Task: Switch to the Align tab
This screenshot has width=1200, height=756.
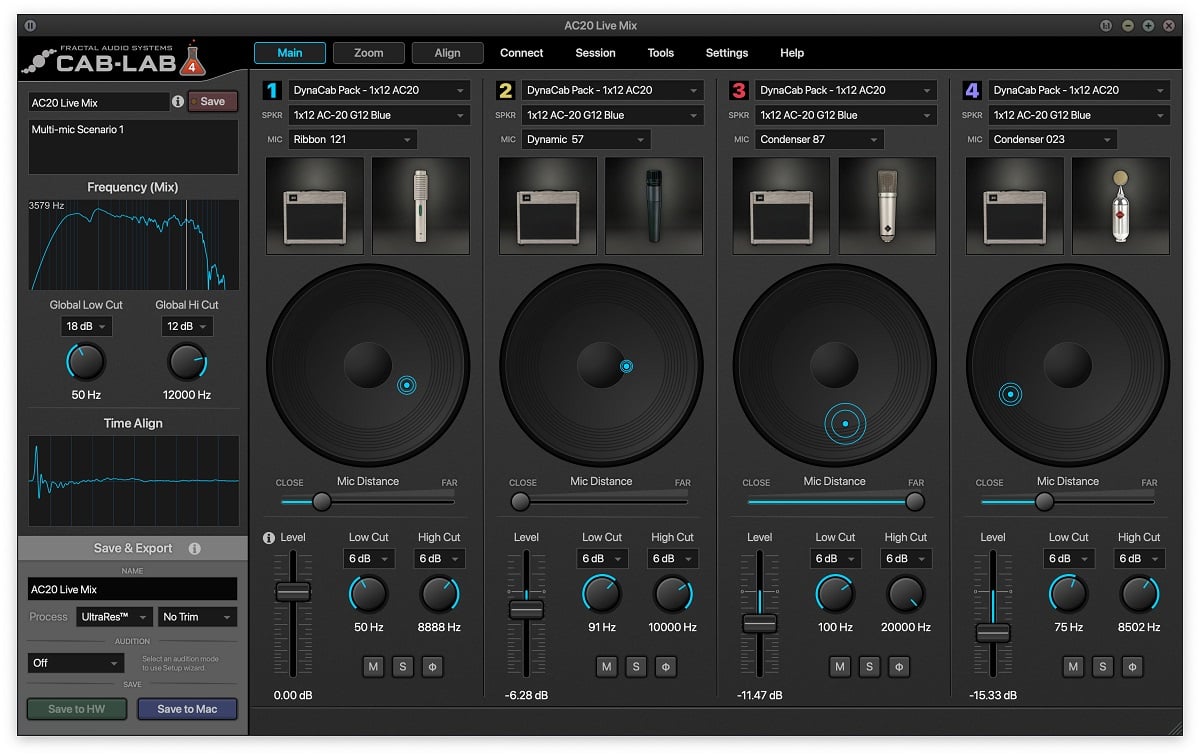Action: tap(448, 53)
